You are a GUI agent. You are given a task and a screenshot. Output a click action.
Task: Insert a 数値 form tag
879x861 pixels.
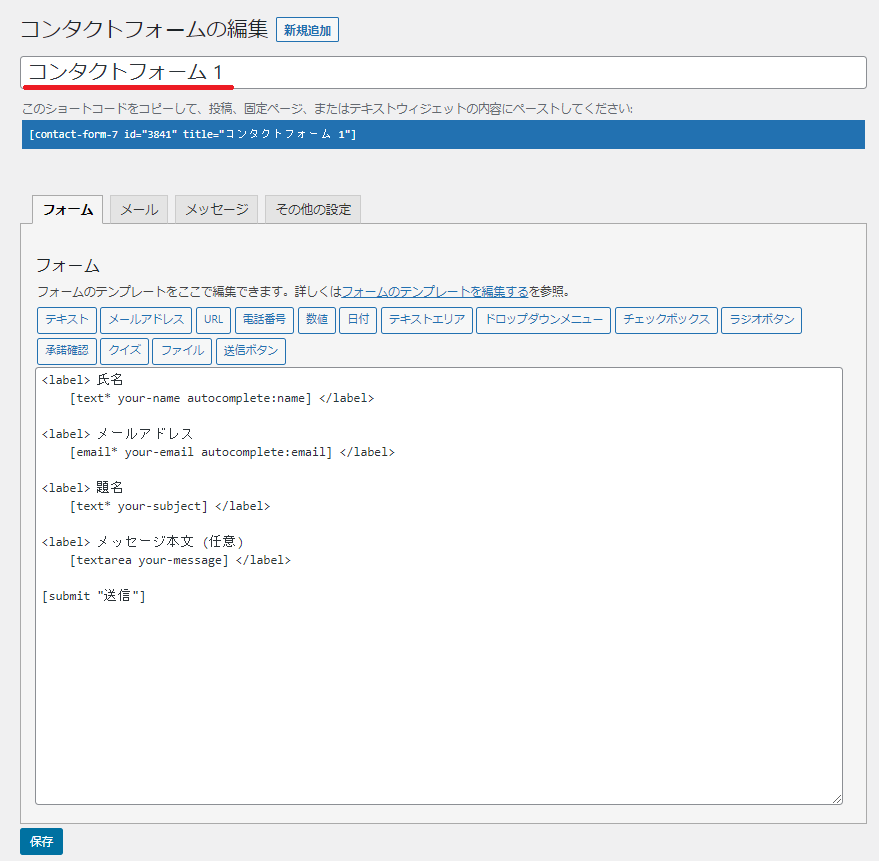(317, 320)
